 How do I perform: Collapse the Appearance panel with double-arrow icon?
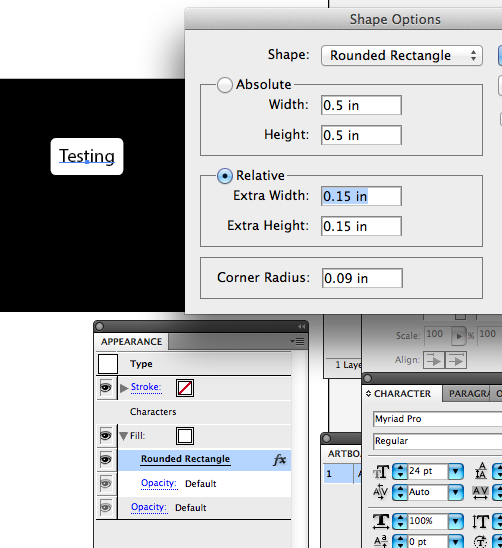pyautogui.click(x=301, y=326)
